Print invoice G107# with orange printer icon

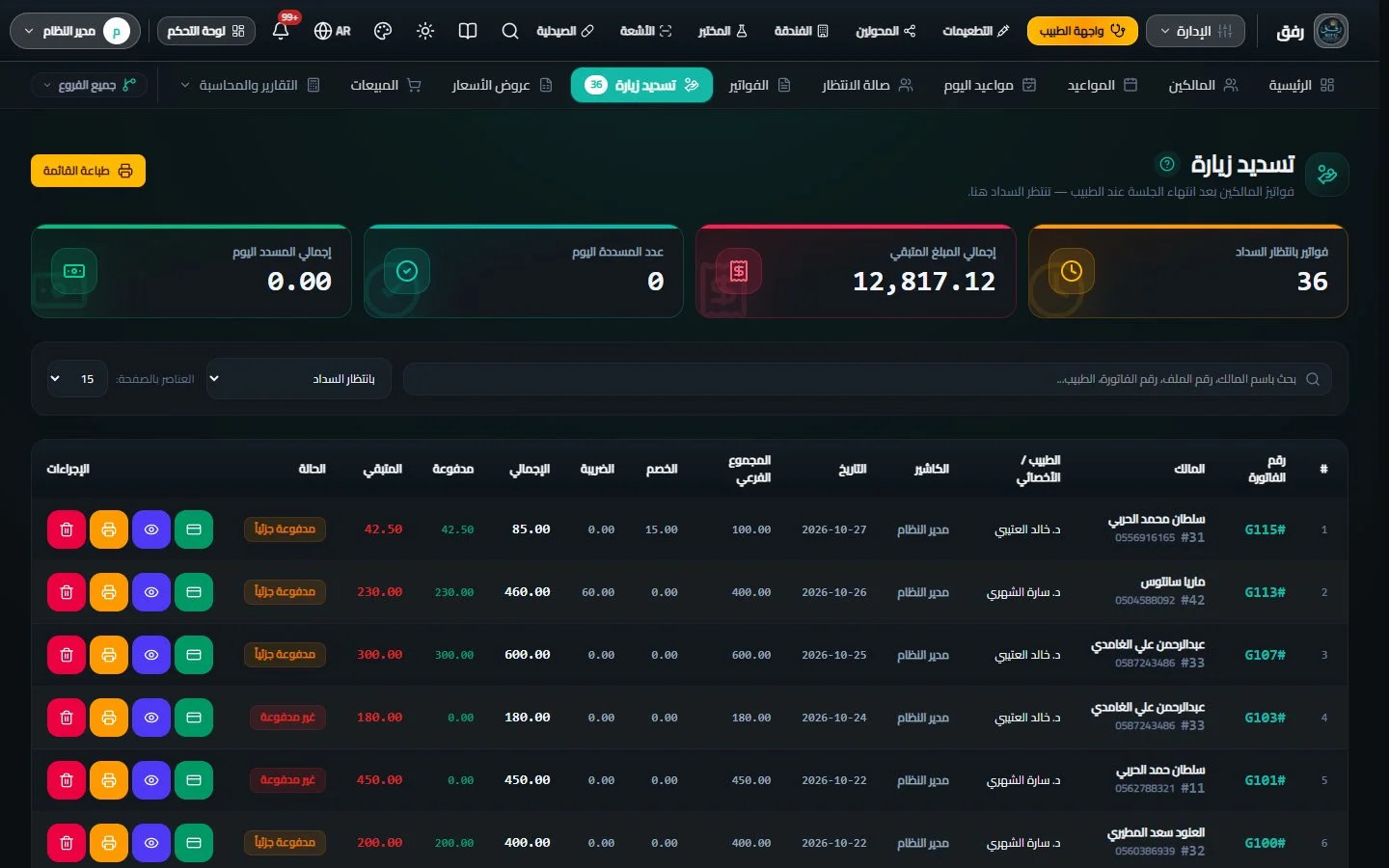pyautogui.click(x=109, y=655)
